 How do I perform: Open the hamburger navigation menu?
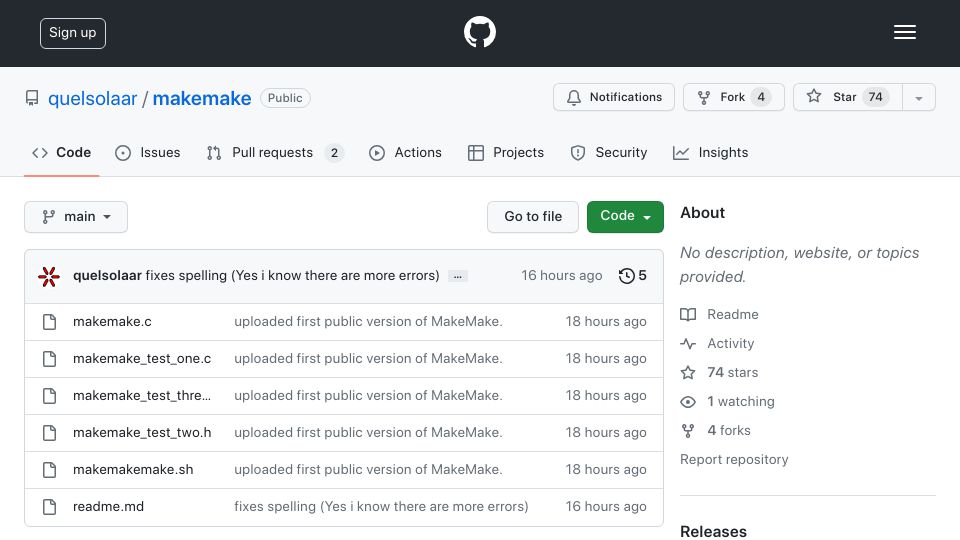tap(904, 32)
